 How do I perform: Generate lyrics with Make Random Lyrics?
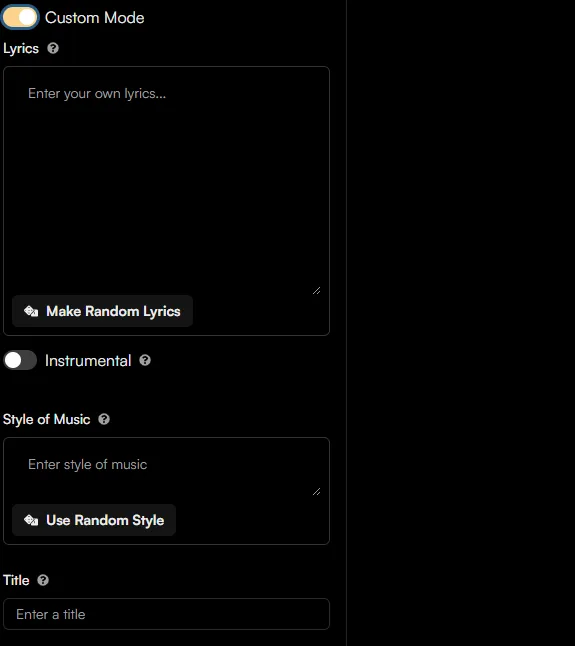click(x=102, y=311)
